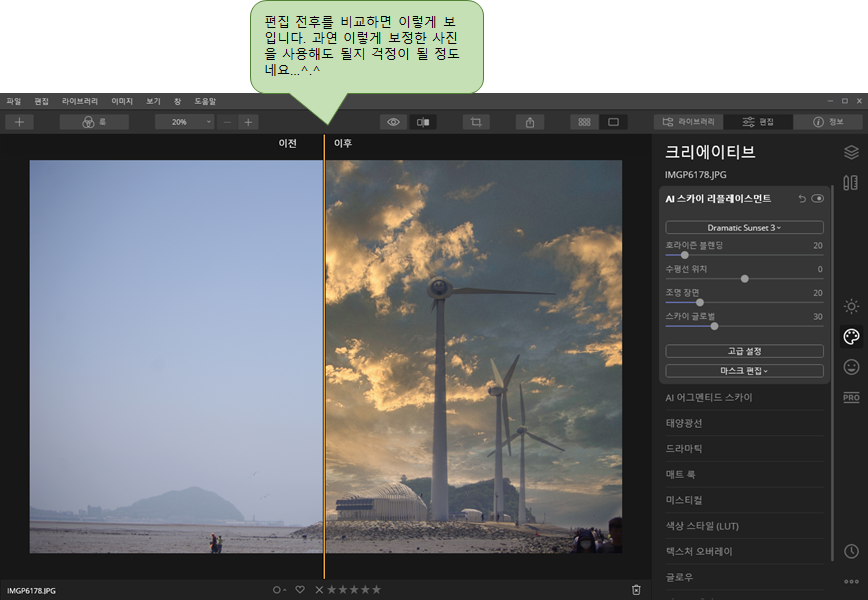This screenshot has height=600, width=868.
Task: Open the 편집 tab in top right
Action: (758, 122)
